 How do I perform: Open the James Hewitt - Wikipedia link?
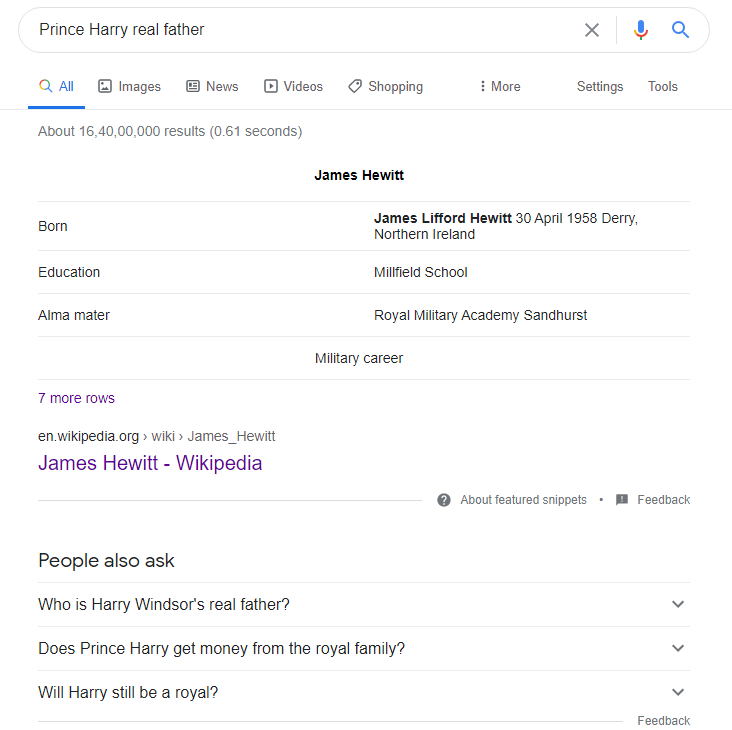click(150, 463)
